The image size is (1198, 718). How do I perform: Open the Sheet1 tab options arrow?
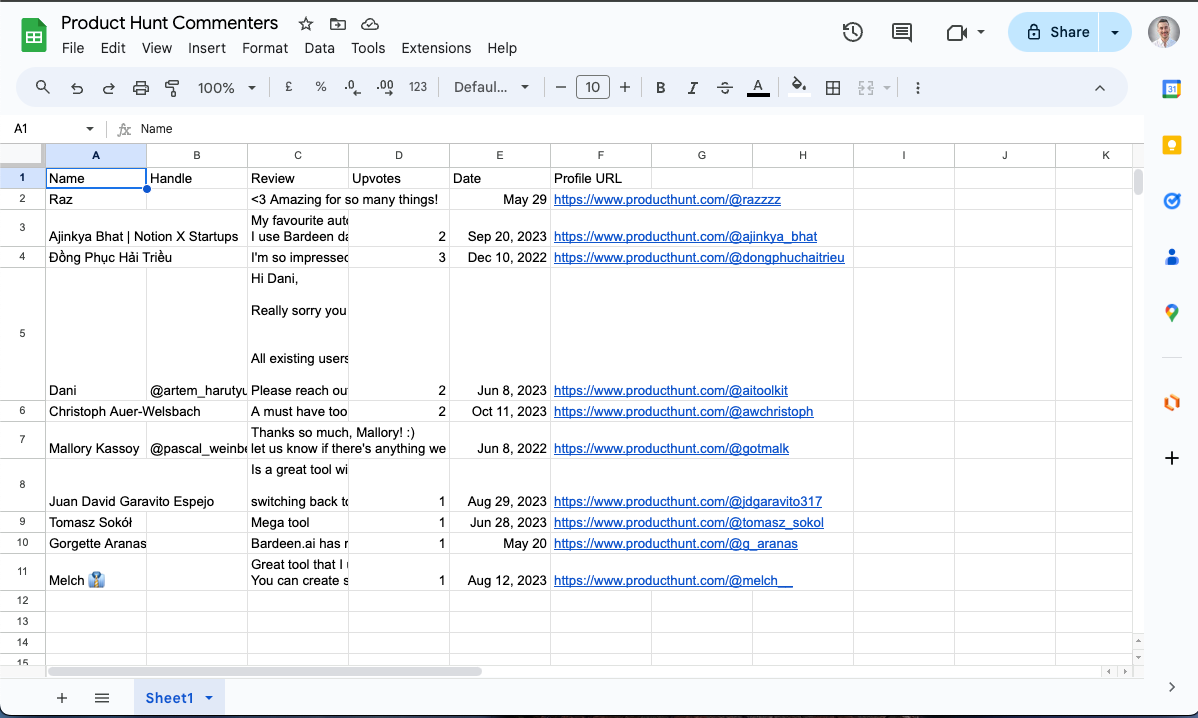(209, 698)
